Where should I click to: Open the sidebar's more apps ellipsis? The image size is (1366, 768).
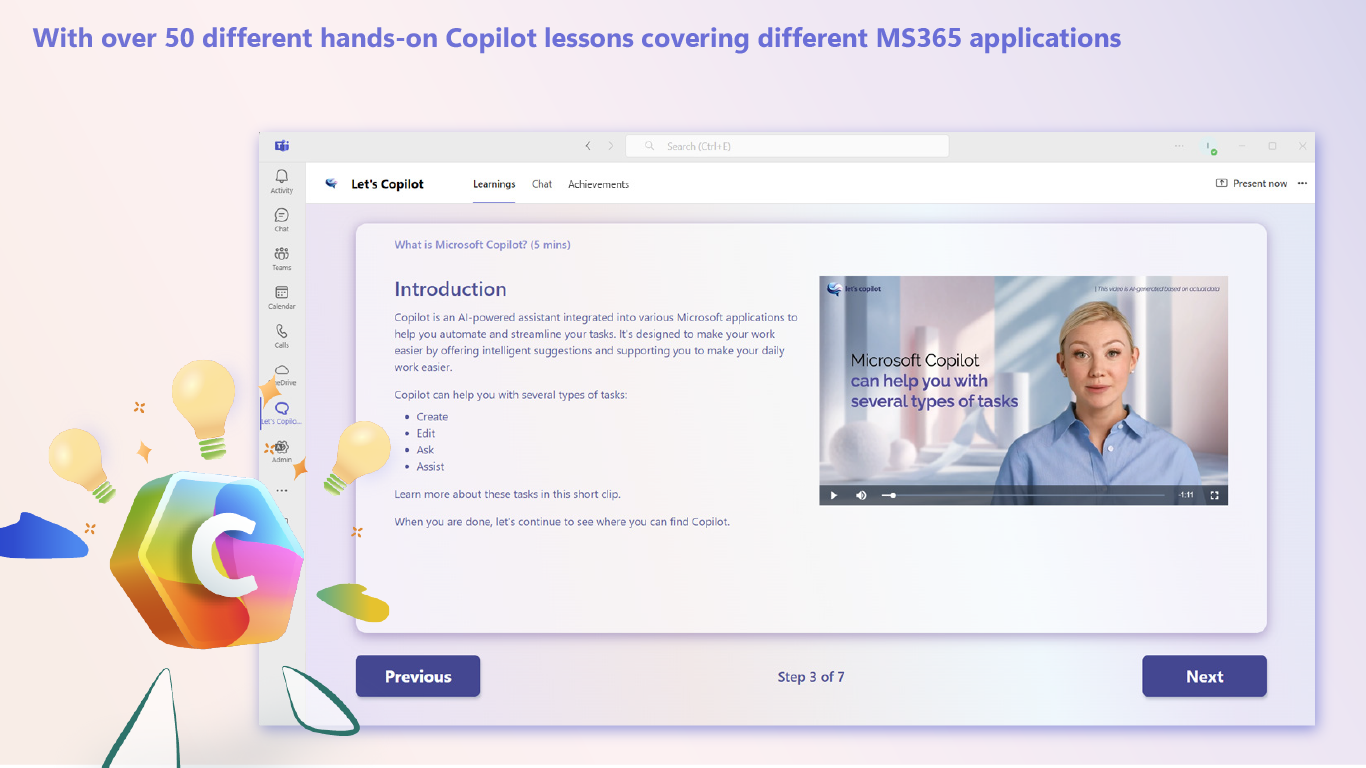pyautogui.click(x=282, y=491)
